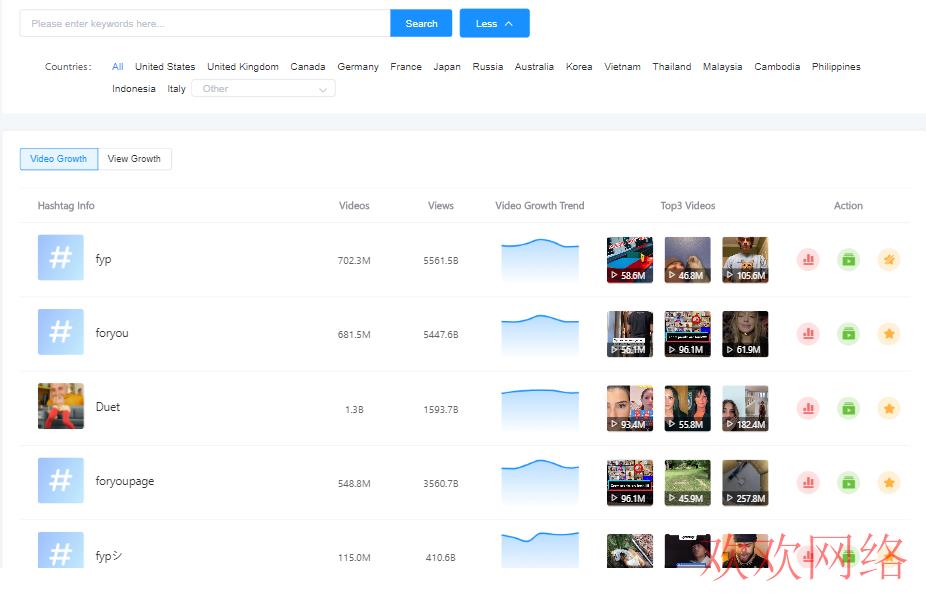The height and width of the screenshot is (597, 926).
Task: Click foryou videos value 681.5M
Action: pyautogui.click(x=354, y=335)
